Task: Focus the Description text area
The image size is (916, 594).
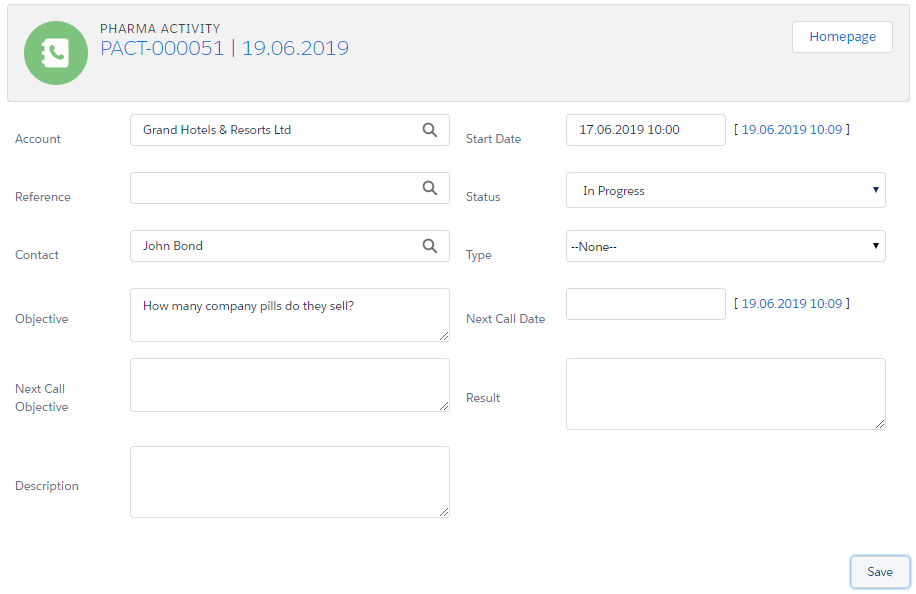Action: [289, 482]
